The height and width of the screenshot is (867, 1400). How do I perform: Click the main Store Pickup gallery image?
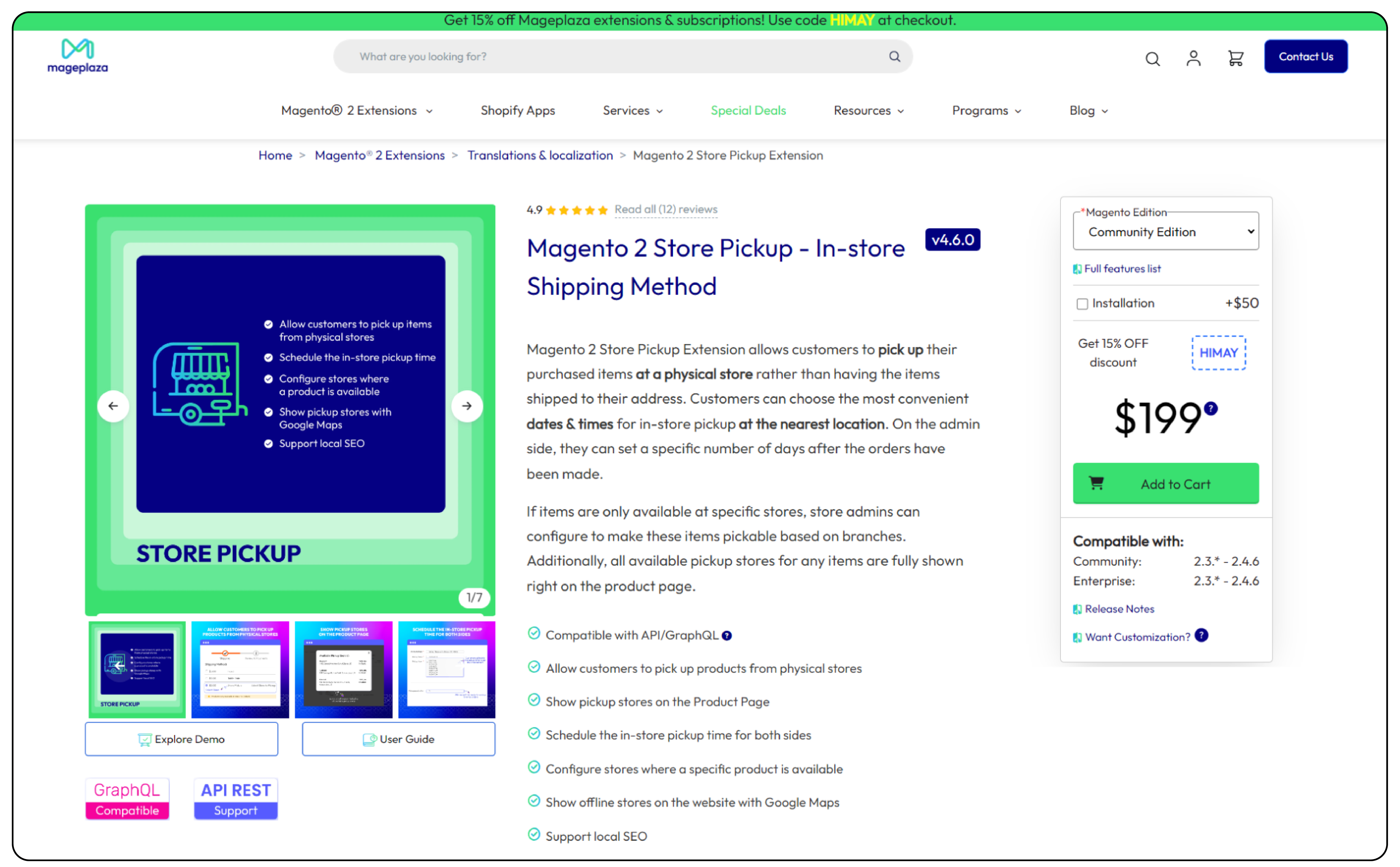(x=290, y=409)
